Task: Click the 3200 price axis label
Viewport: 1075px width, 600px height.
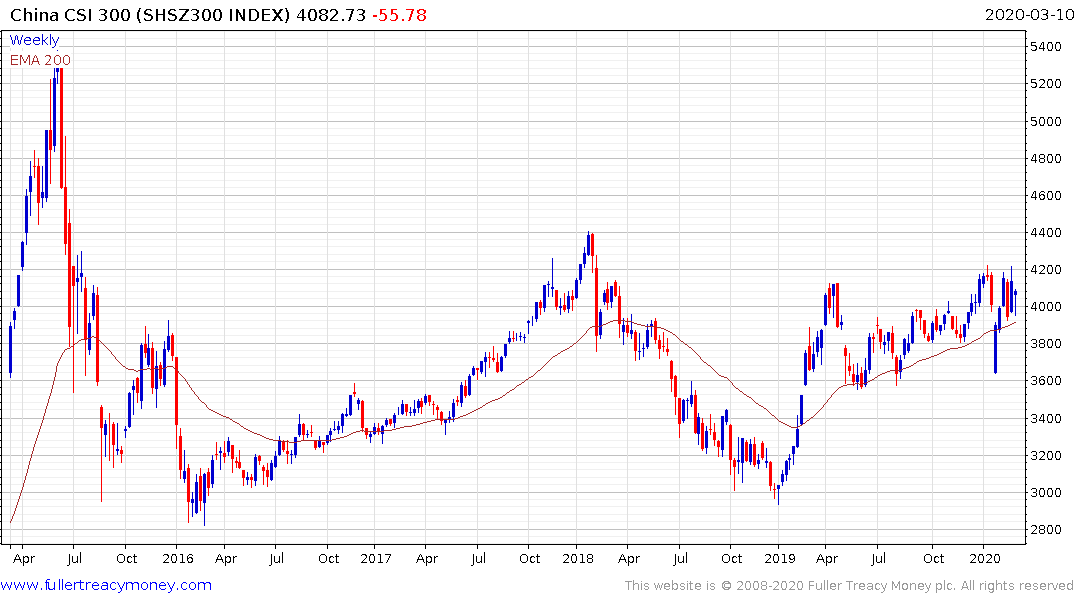Action: coord(1046,455)
